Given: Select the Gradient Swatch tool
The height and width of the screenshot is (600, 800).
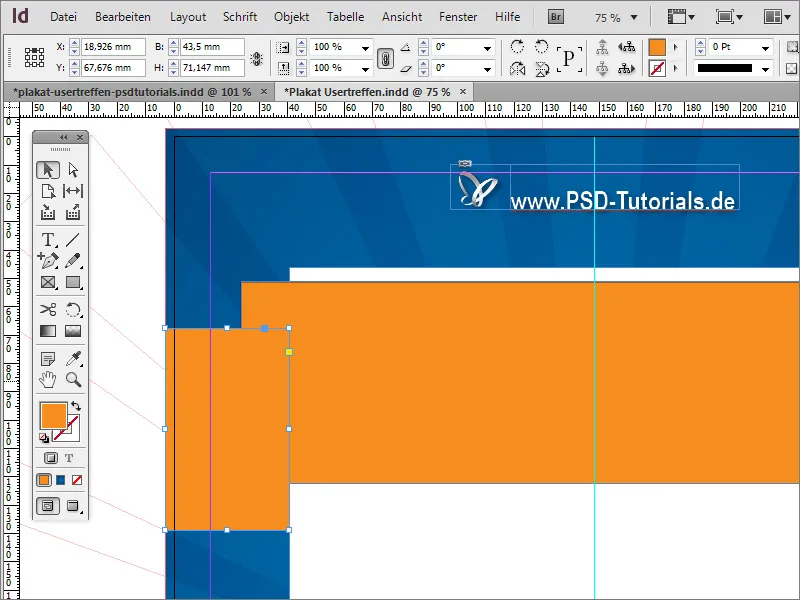Looking at the screenshot, I should [48, 331].
